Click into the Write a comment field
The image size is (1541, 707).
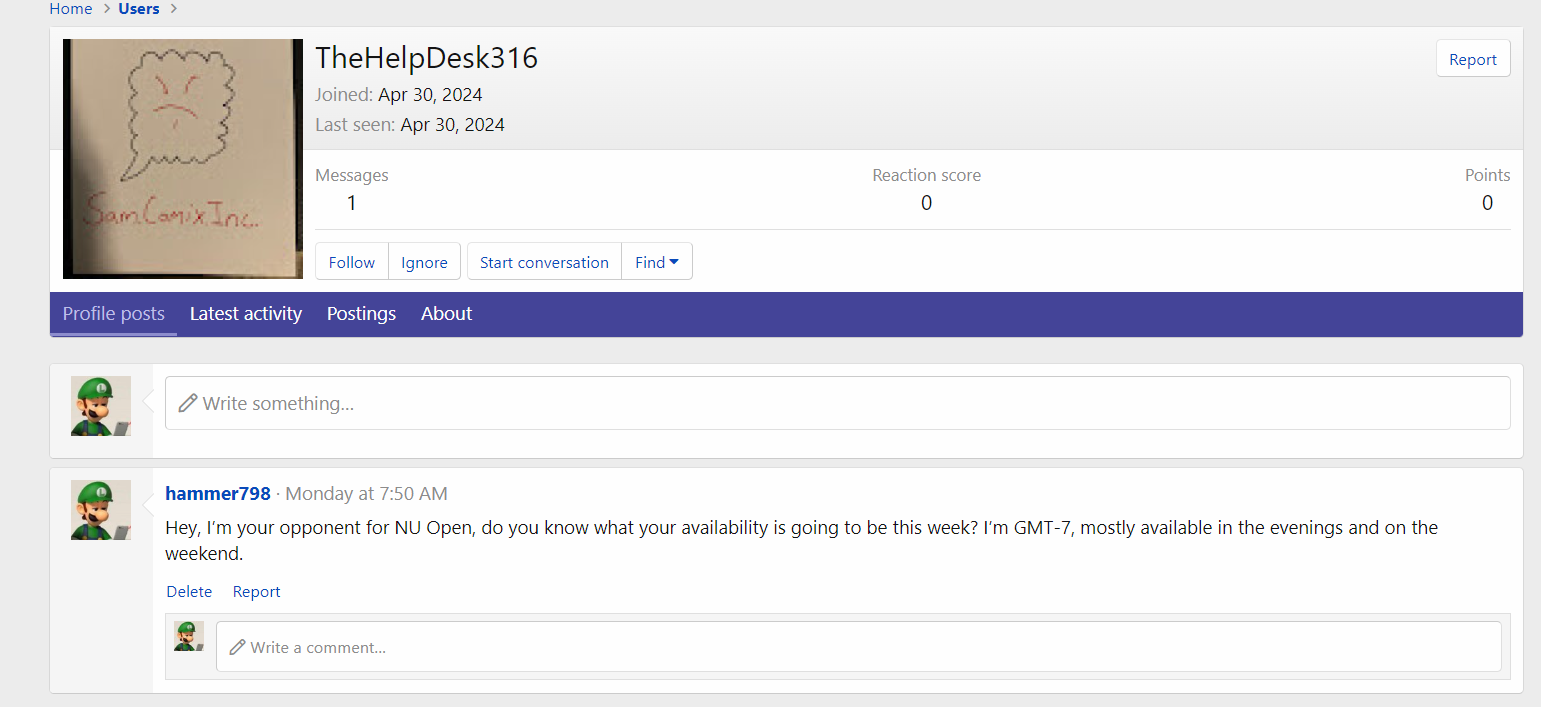(860, 647)
